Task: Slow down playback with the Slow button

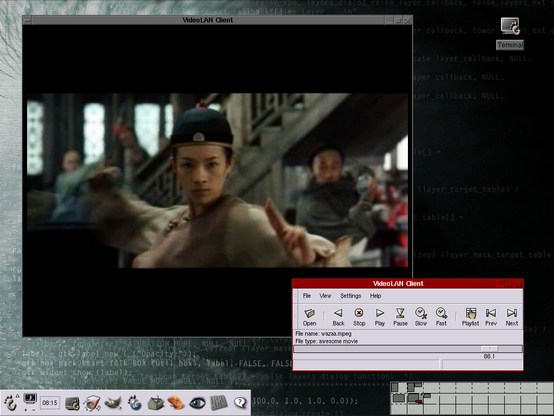Action: [420, 317]
